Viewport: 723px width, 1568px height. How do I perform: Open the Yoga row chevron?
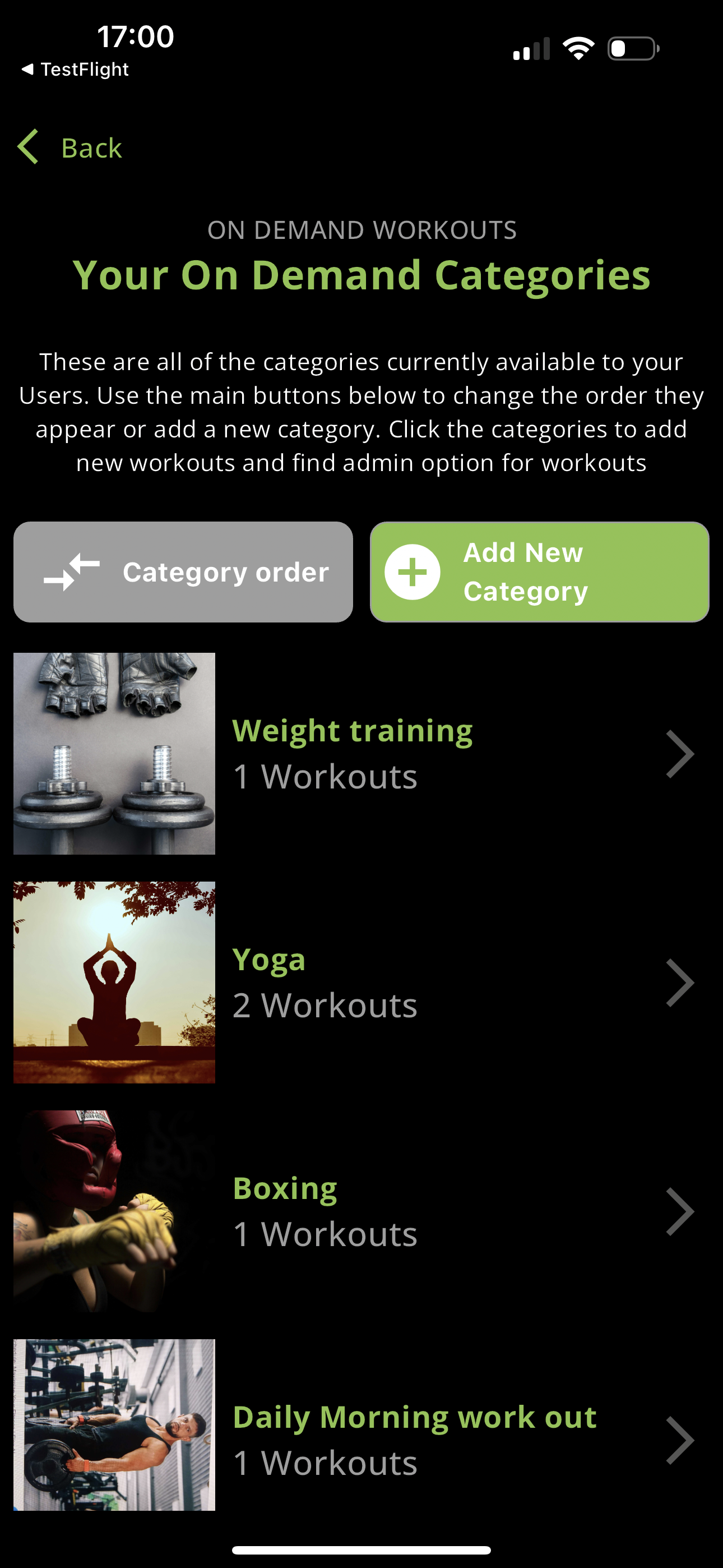pyautogui.click(x=680, y=983)
